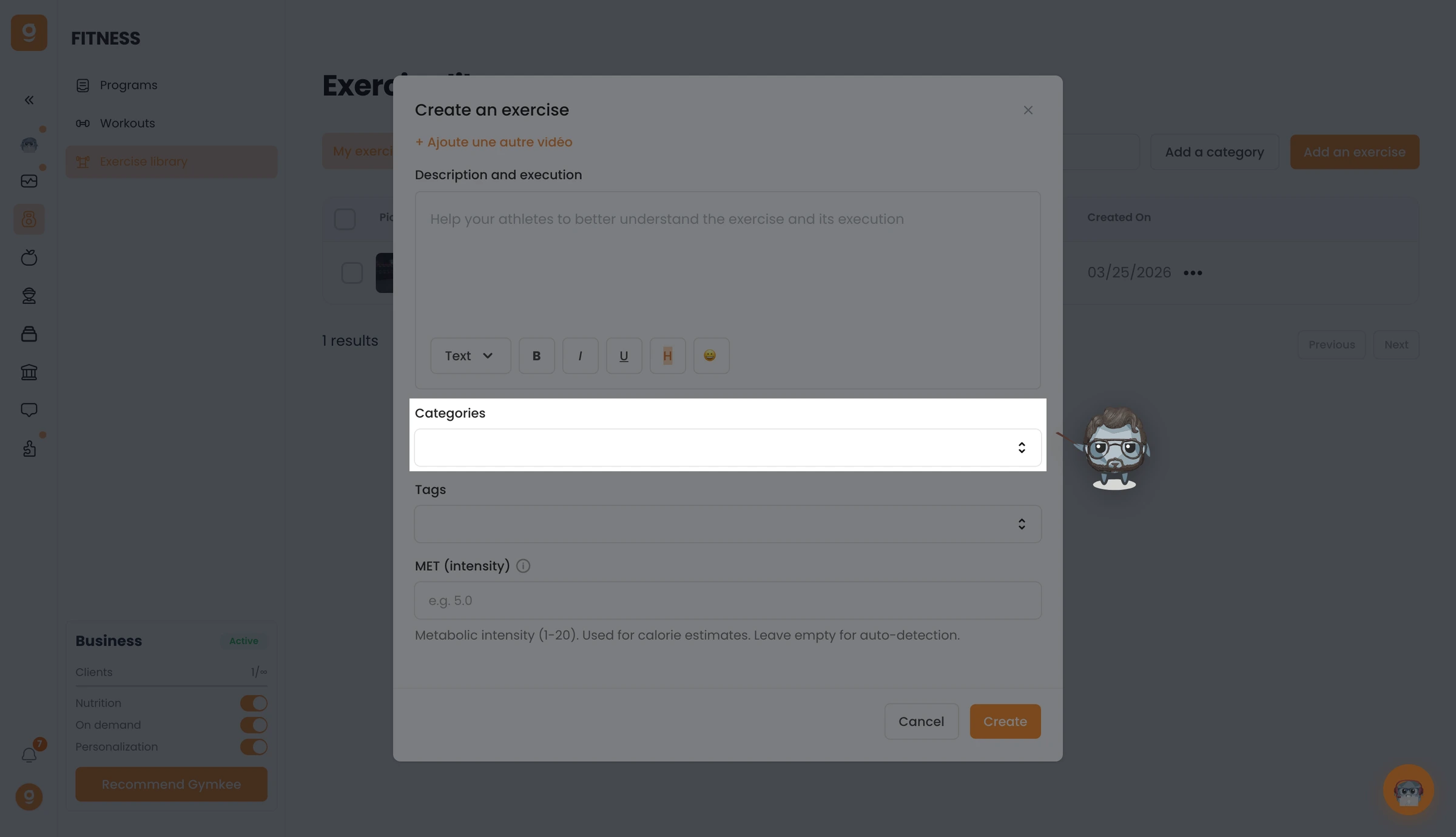Image resolution: width=1456 pixels, height=837 pixels.
Task: Open the Workouts menu item
Action: point(171,124)
